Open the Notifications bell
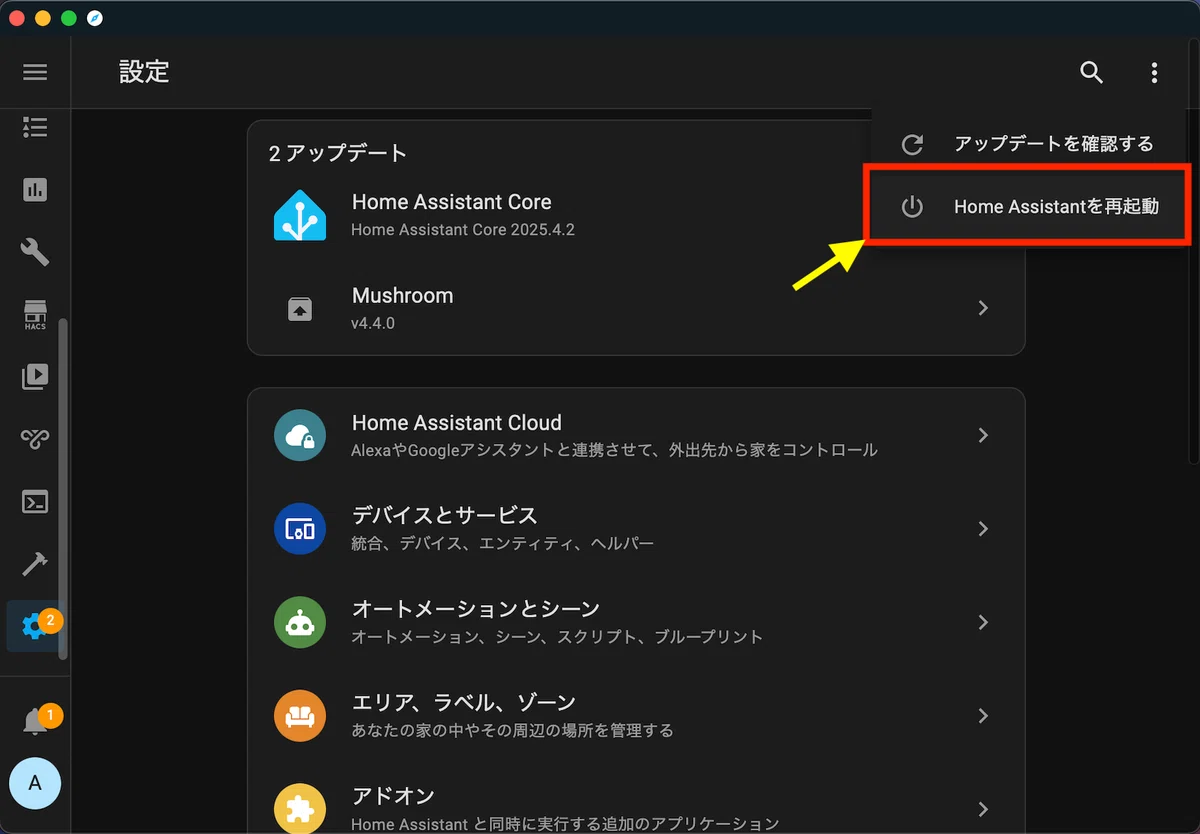This screenshot has height=834, width=1200. click(35, 721)
